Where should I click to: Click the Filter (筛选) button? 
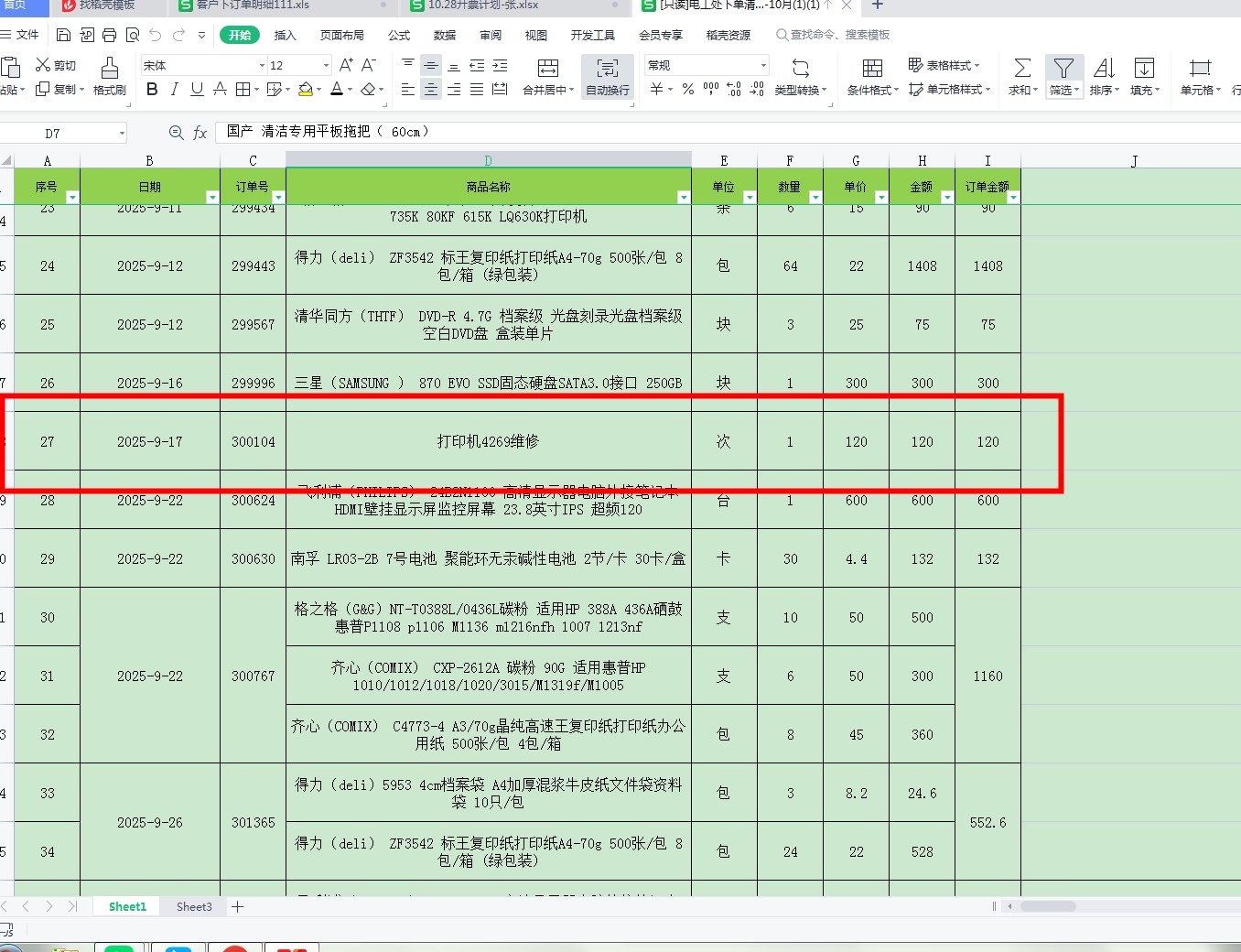point(1063,75)
